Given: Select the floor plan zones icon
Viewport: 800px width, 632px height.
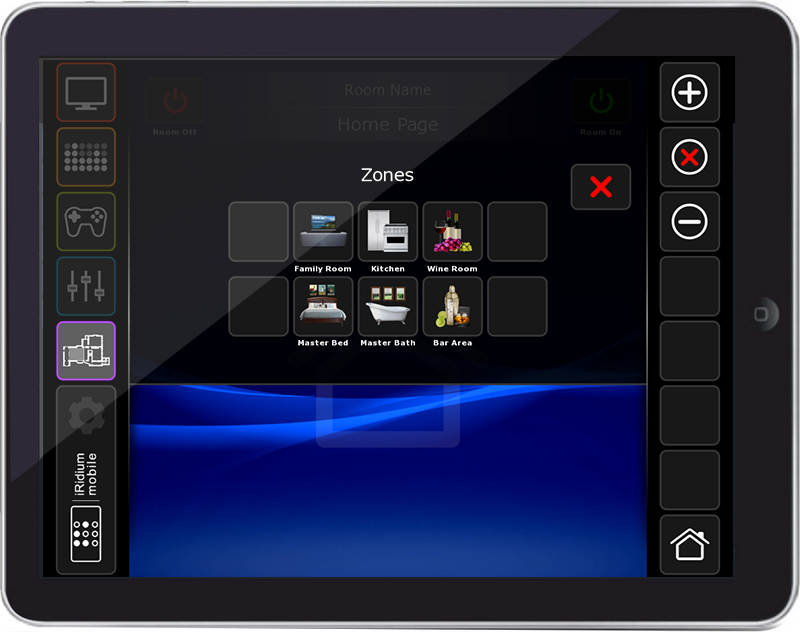Looking at the screenshot, I should (x=86, y=351).
